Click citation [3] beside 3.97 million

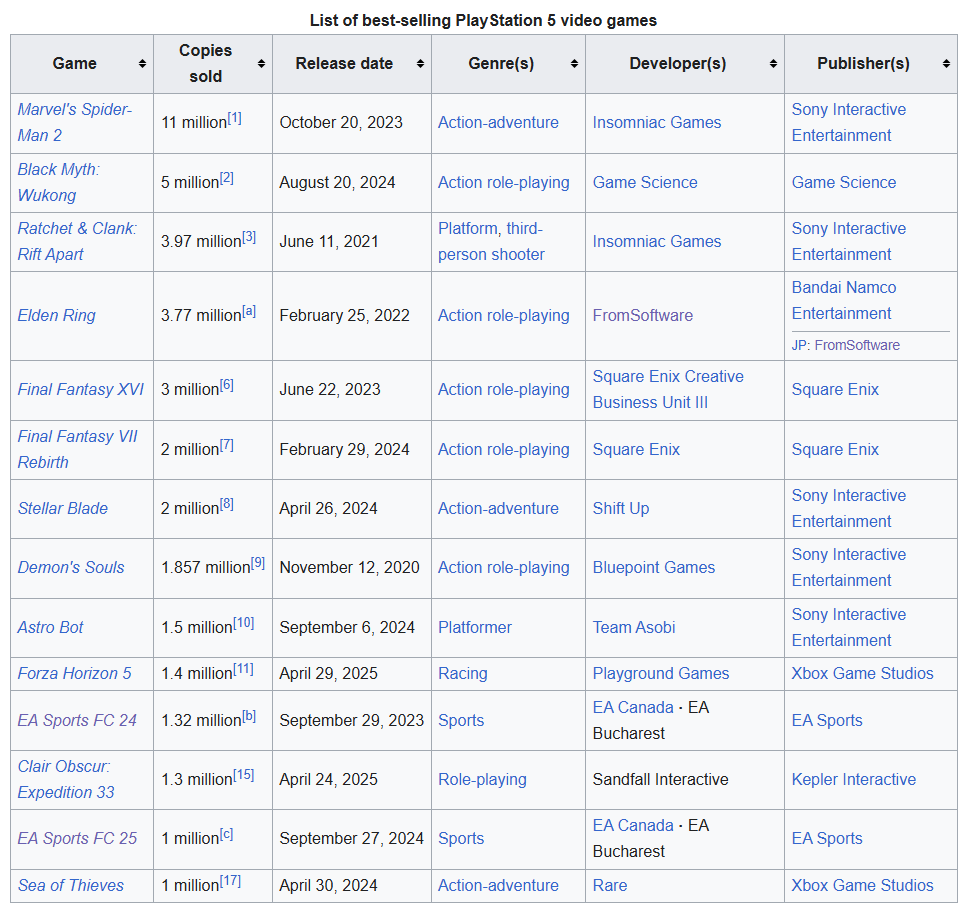point(249,237)
